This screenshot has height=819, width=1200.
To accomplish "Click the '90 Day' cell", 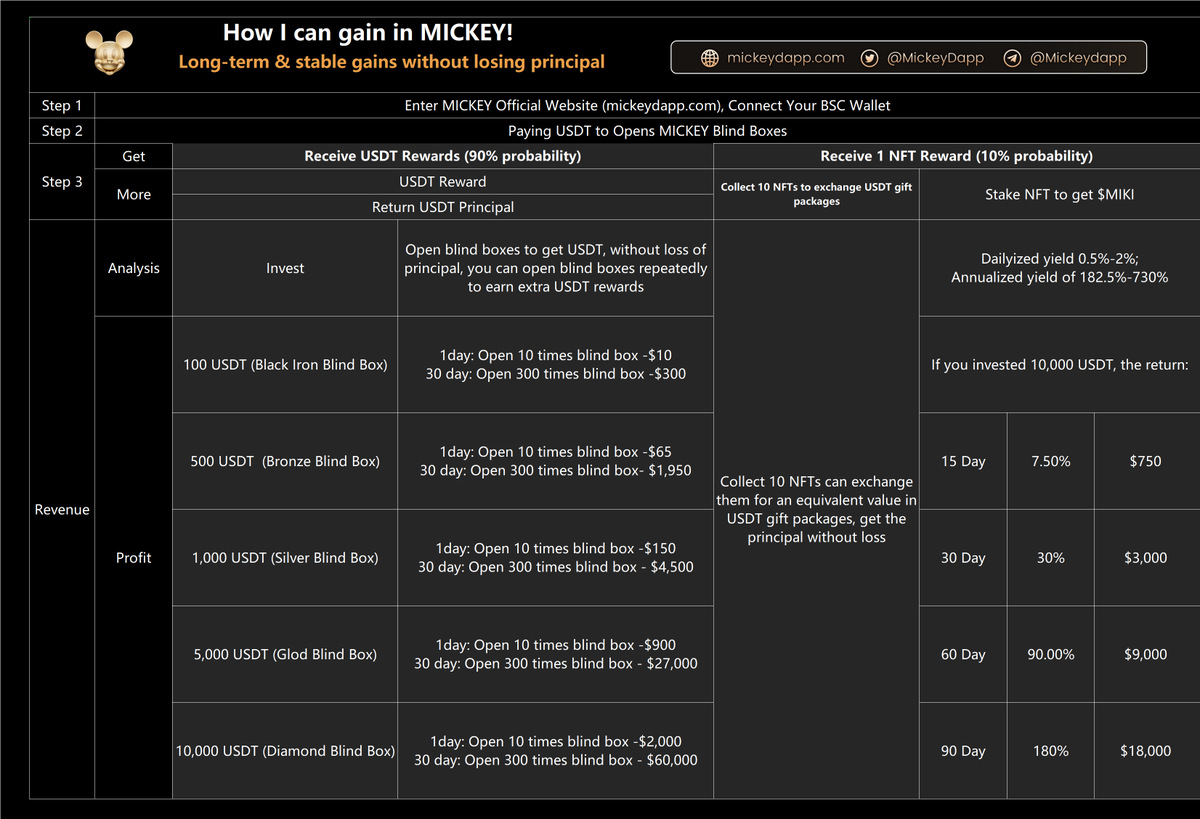I will pyautogui.click(x=963, y=750).
